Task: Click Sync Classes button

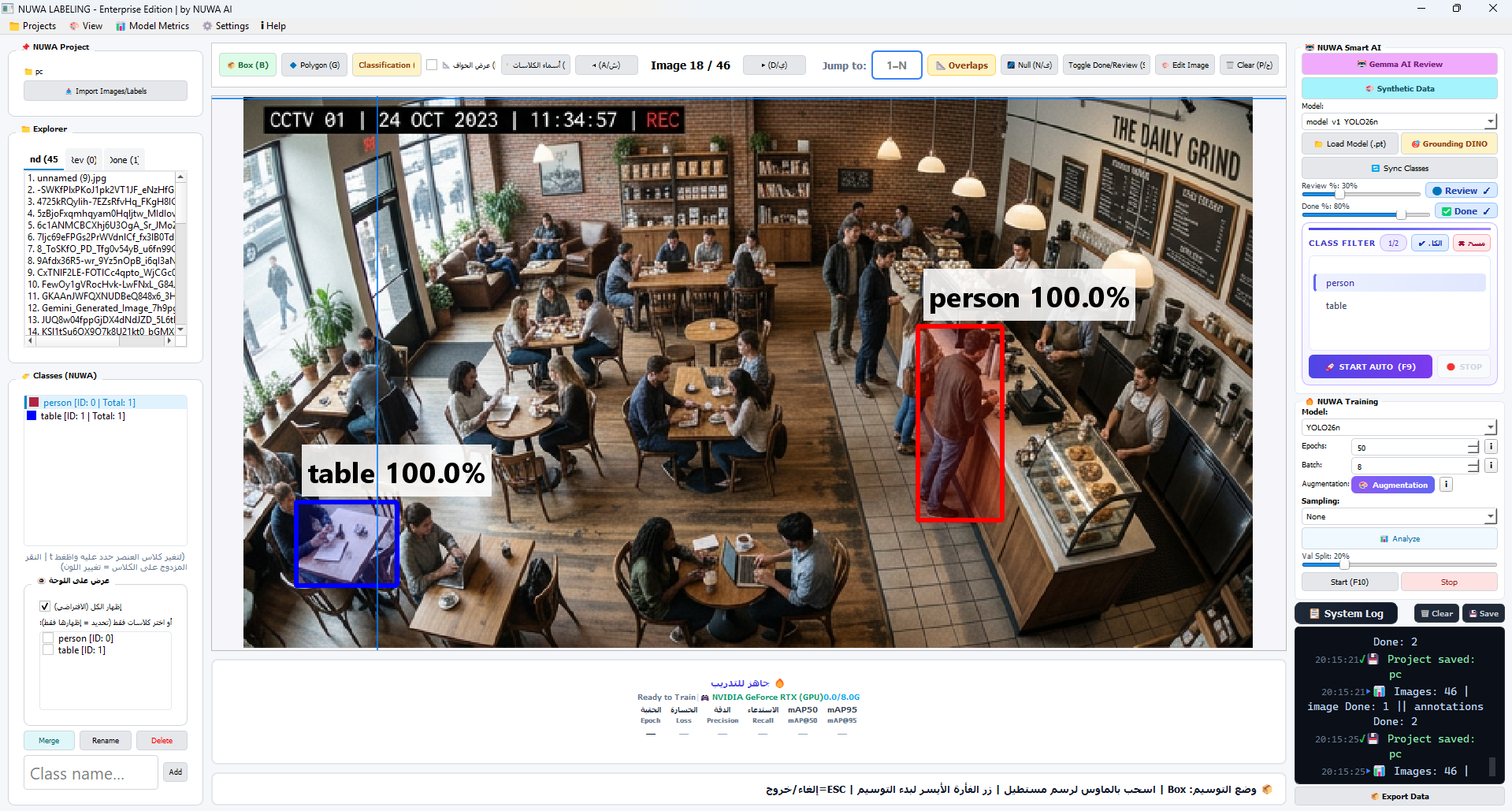Action: point(1399,169)
